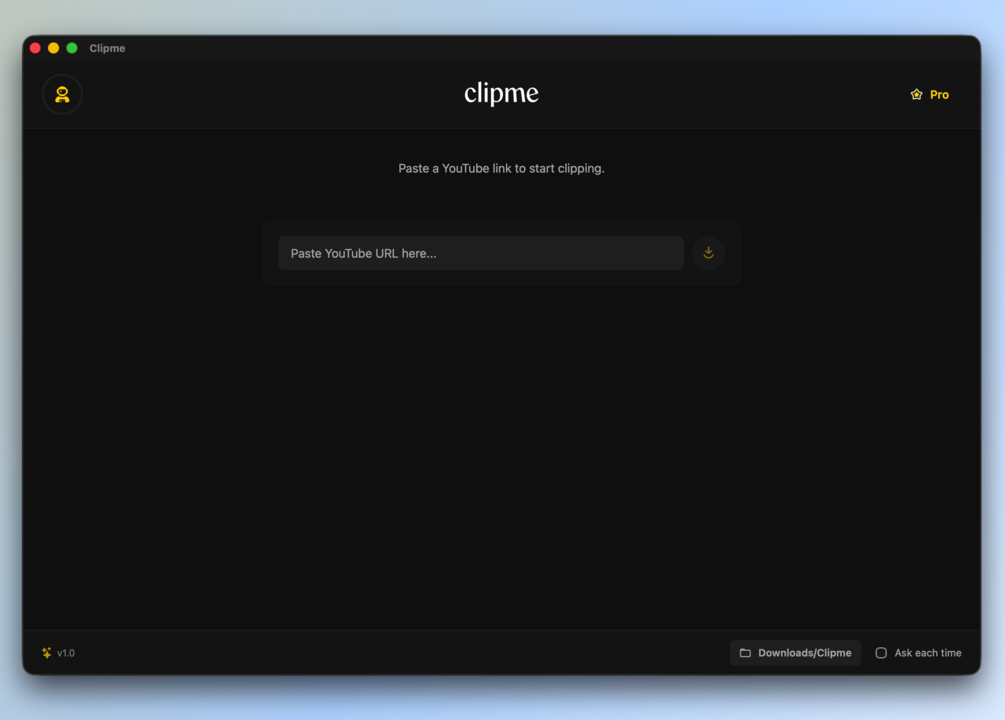Click the sparkle icon beside v1.0

point(47,653)
